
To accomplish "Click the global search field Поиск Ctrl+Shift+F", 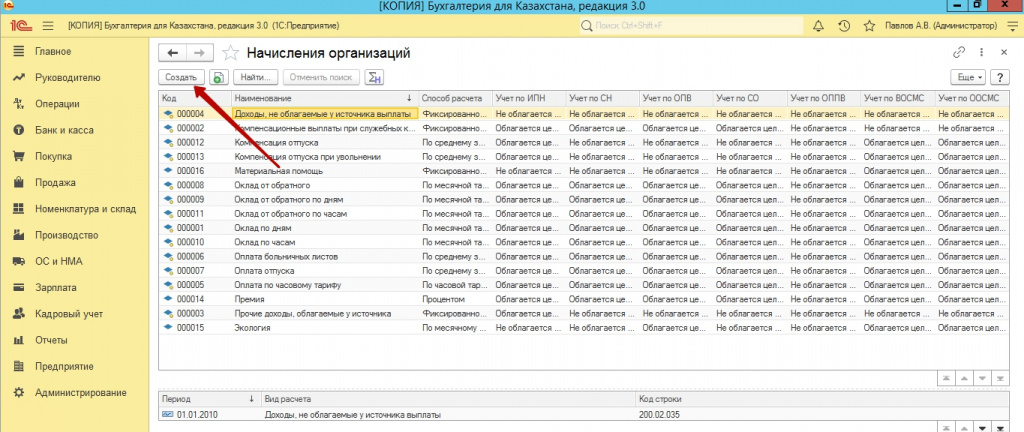I will 691,26.
